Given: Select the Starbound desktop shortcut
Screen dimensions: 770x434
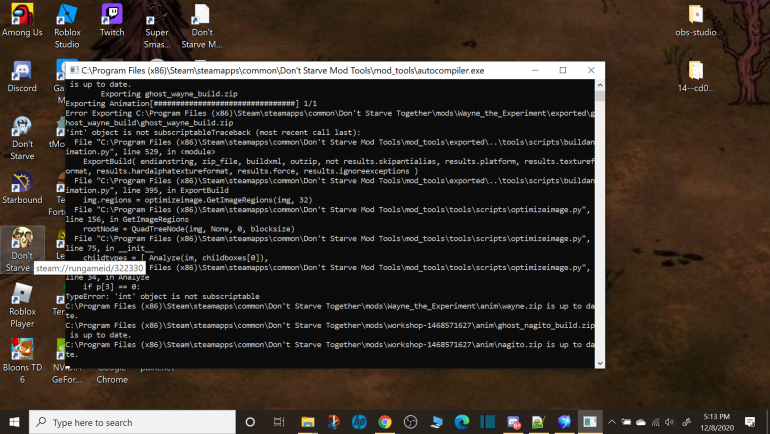Looking at the screenshot, I should (x=22, y=184).
